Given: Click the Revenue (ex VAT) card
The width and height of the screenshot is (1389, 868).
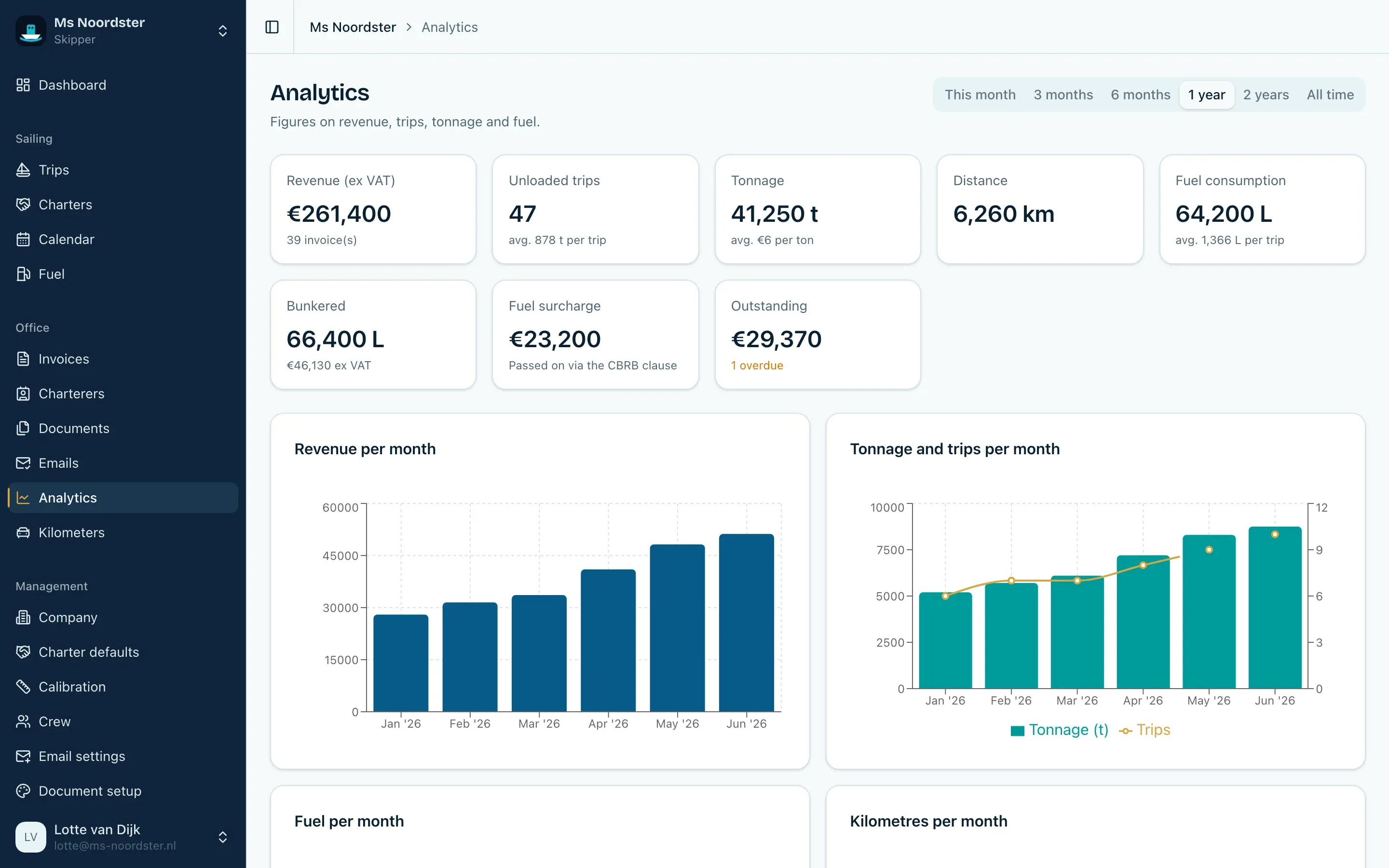Looking at the screenshot, I should click(373, 210).
